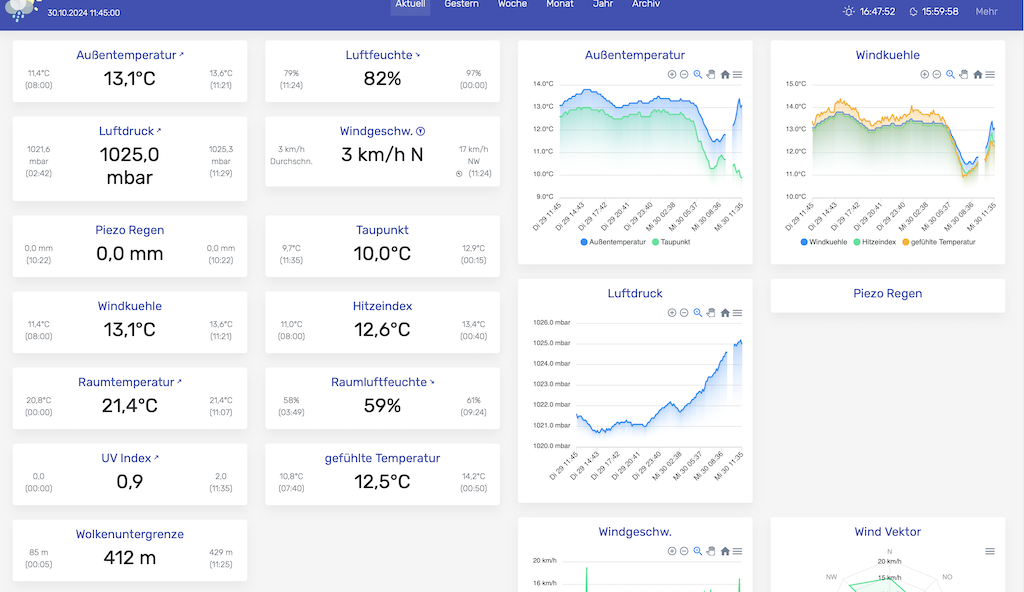
Task: Open the Luftdruck chart hamburger menu
Action: tap(737, 313)
